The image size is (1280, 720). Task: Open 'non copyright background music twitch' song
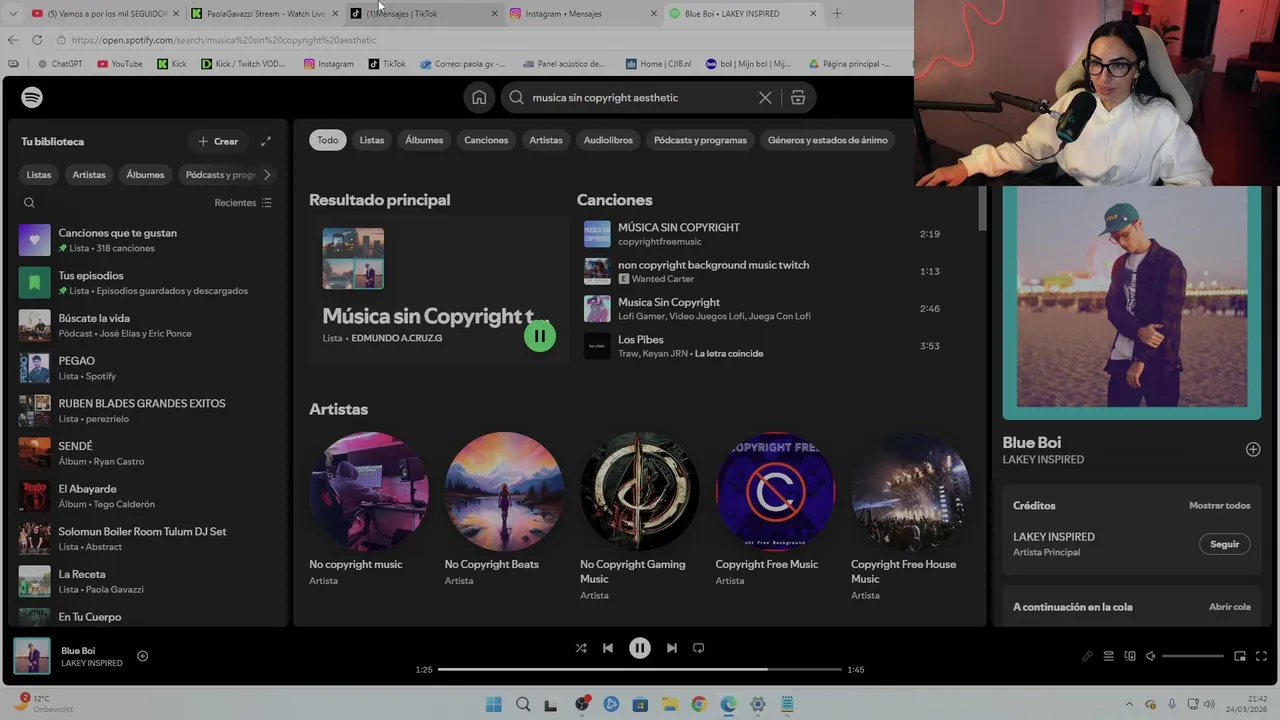point(762,271)
